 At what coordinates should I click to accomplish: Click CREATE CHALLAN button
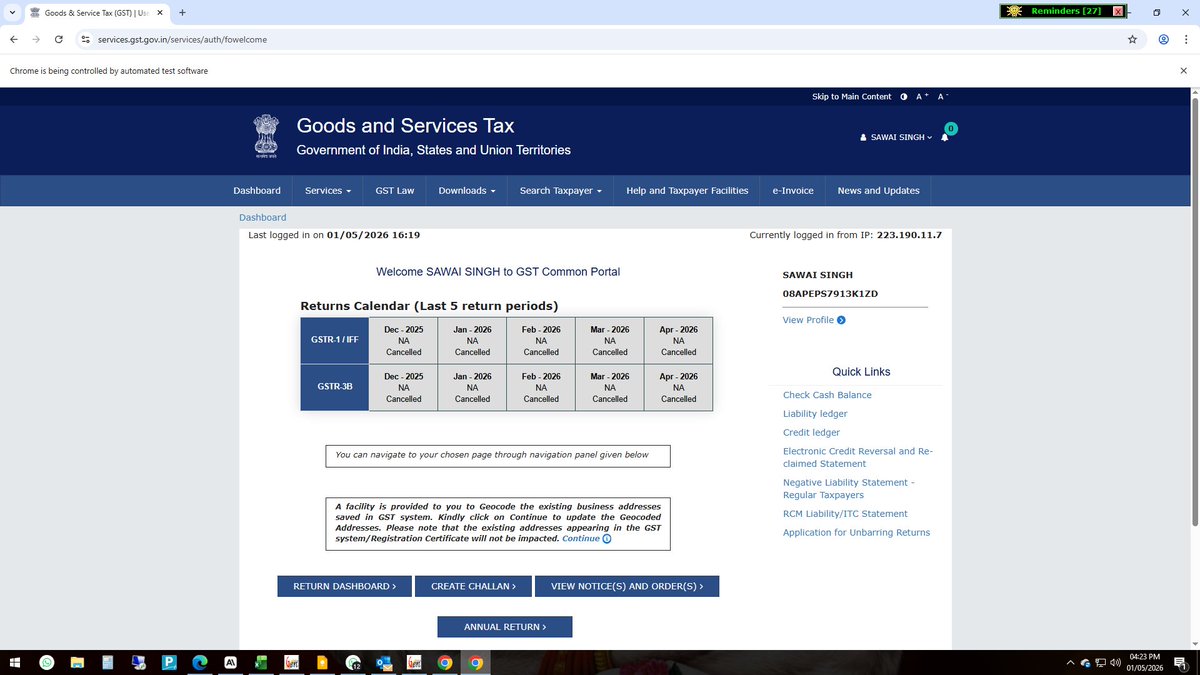pos(473,586)
